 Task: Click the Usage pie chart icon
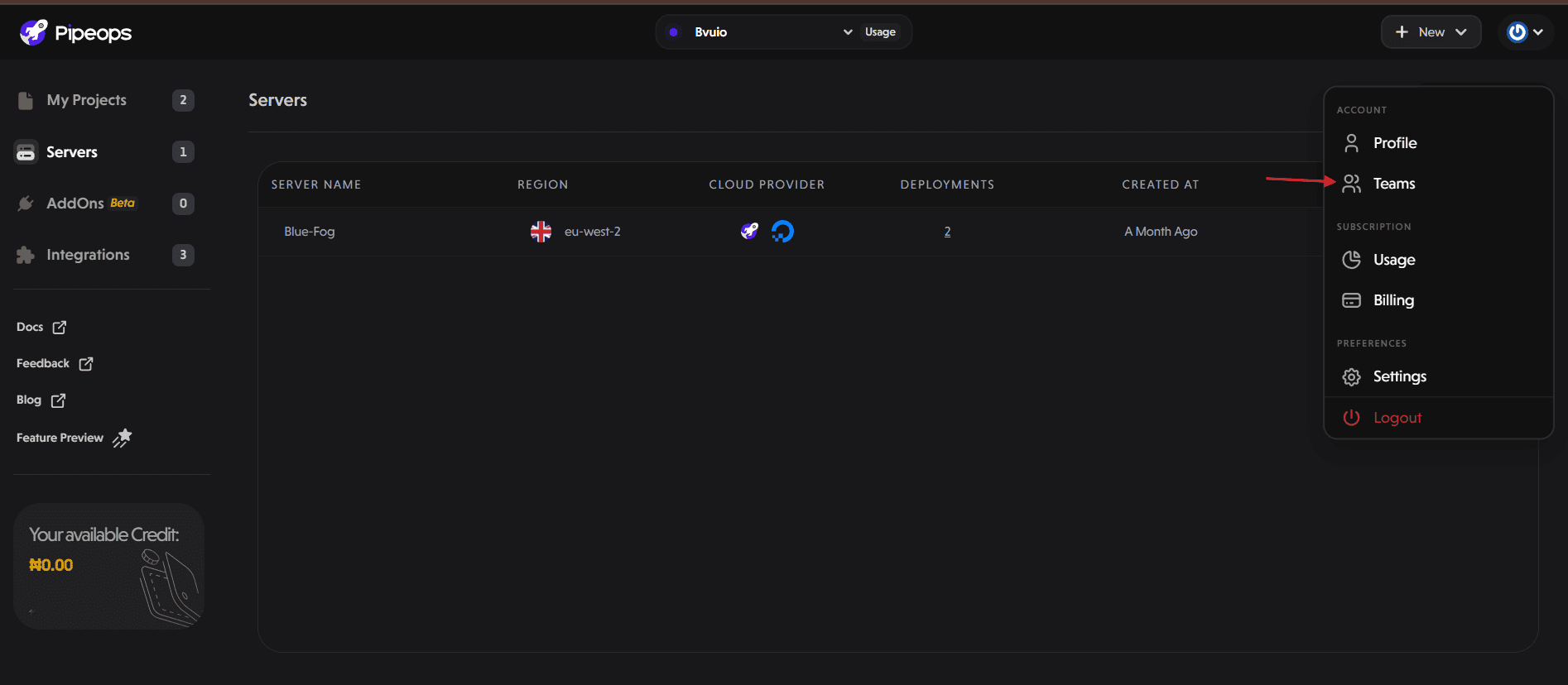(x=1351, y=260)
